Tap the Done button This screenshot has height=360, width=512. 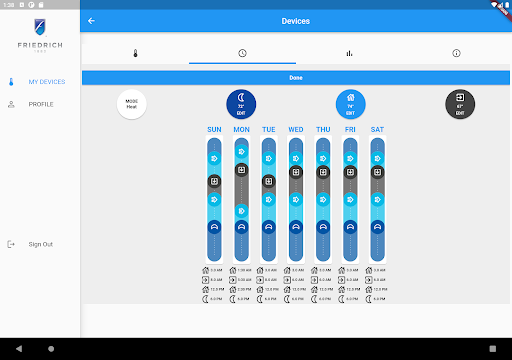point(296,78)
